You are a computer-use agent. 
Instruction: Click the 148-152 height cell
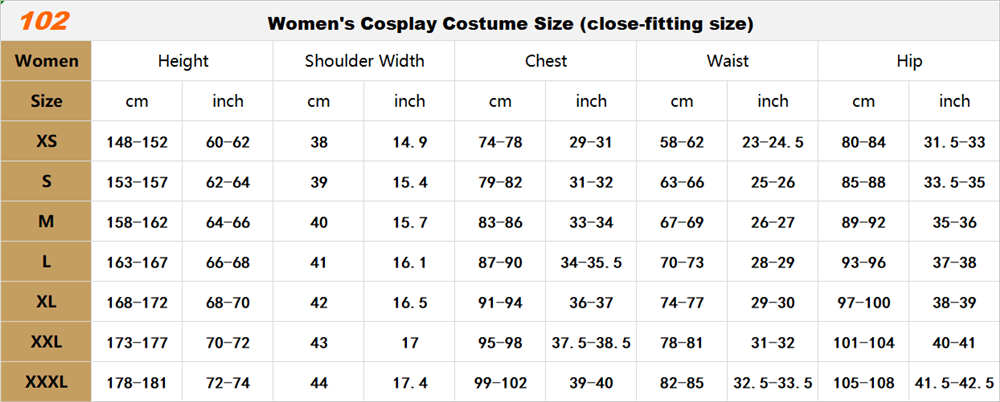pos(137,142)
